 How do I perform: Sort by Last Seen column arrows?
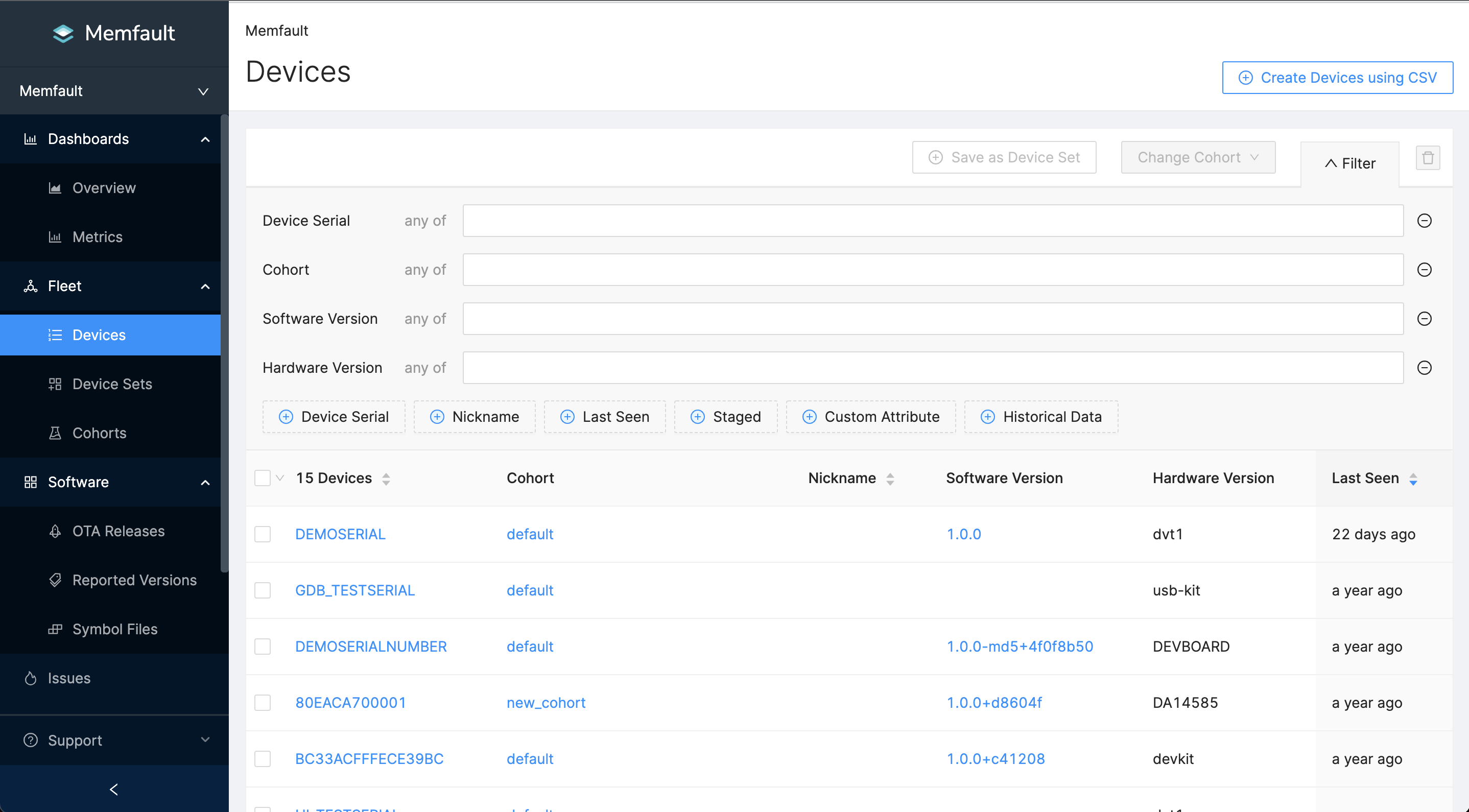(x=1413, y=479)
